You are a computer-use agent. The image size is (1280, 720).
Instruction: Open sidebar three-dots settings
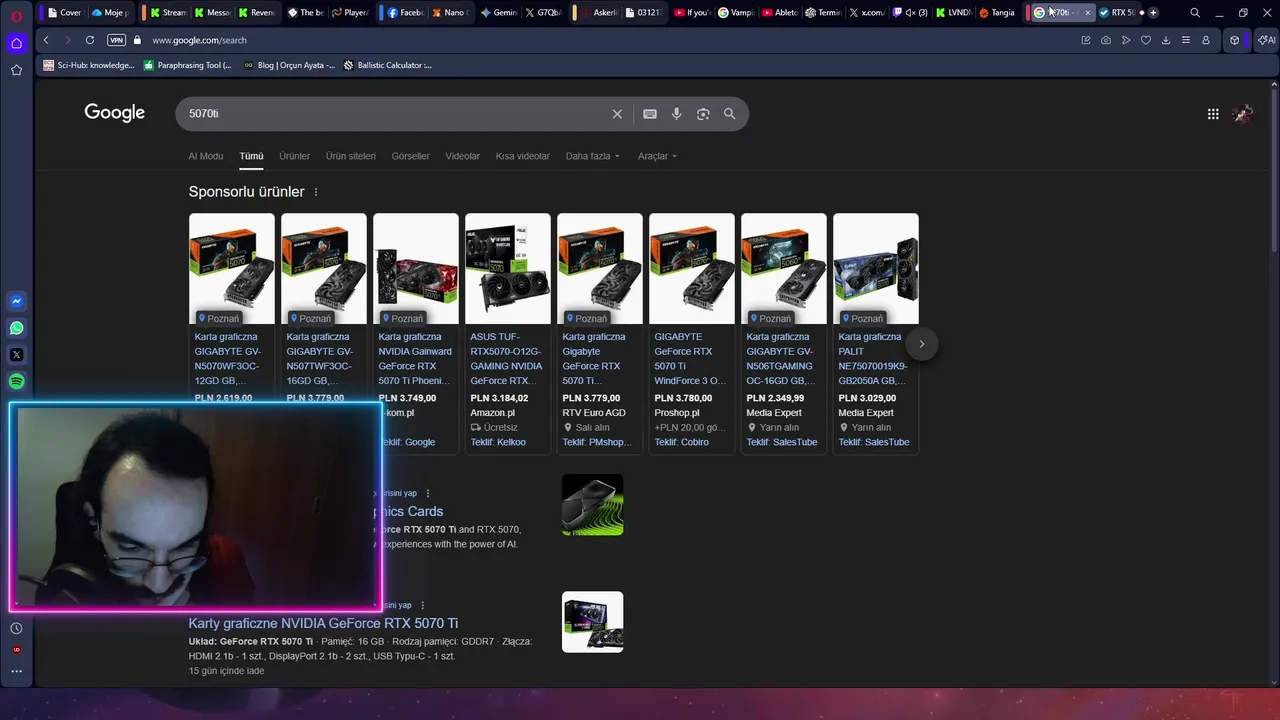click(16, 671)
